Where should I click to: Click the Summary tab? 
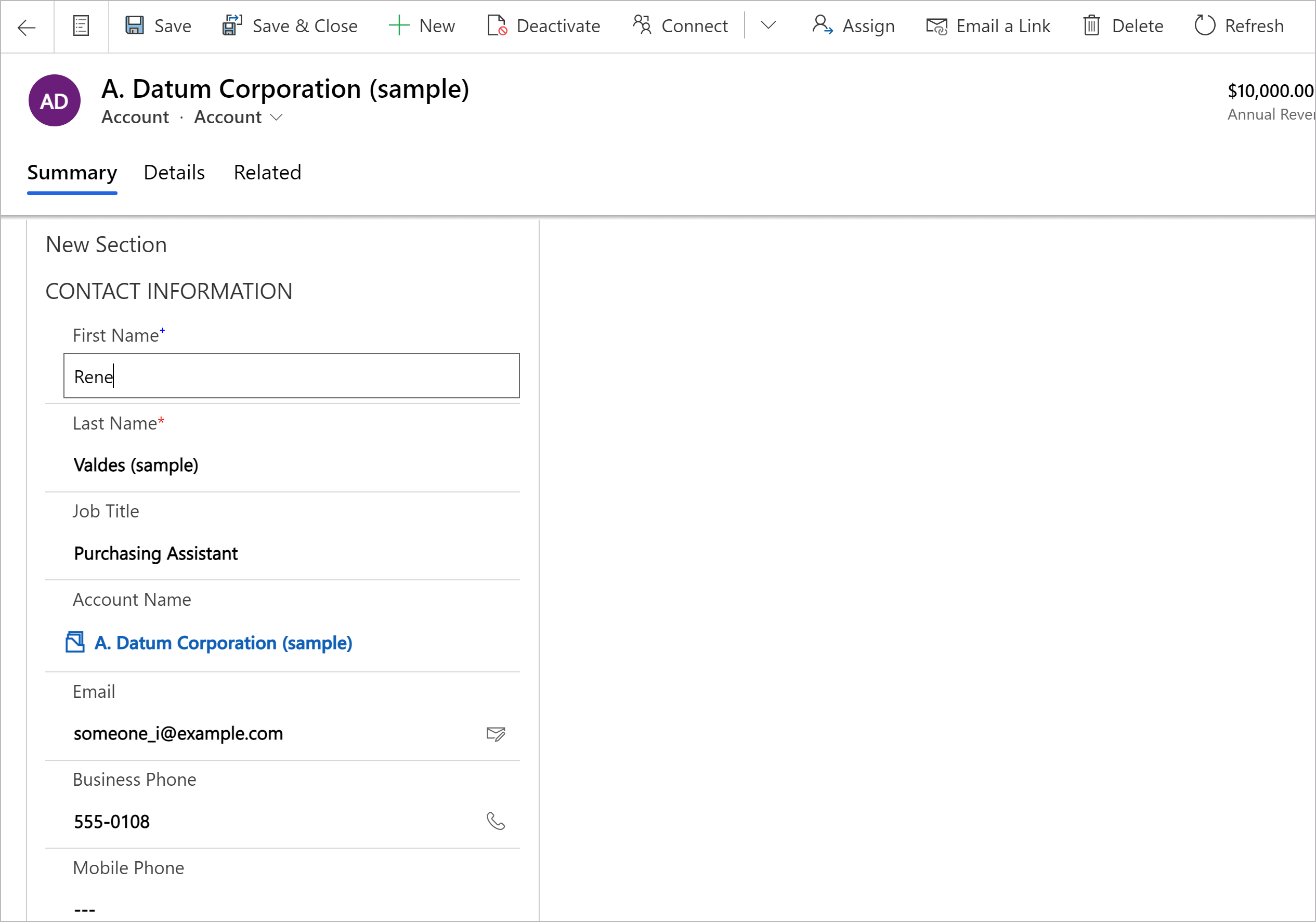[71, 172]
